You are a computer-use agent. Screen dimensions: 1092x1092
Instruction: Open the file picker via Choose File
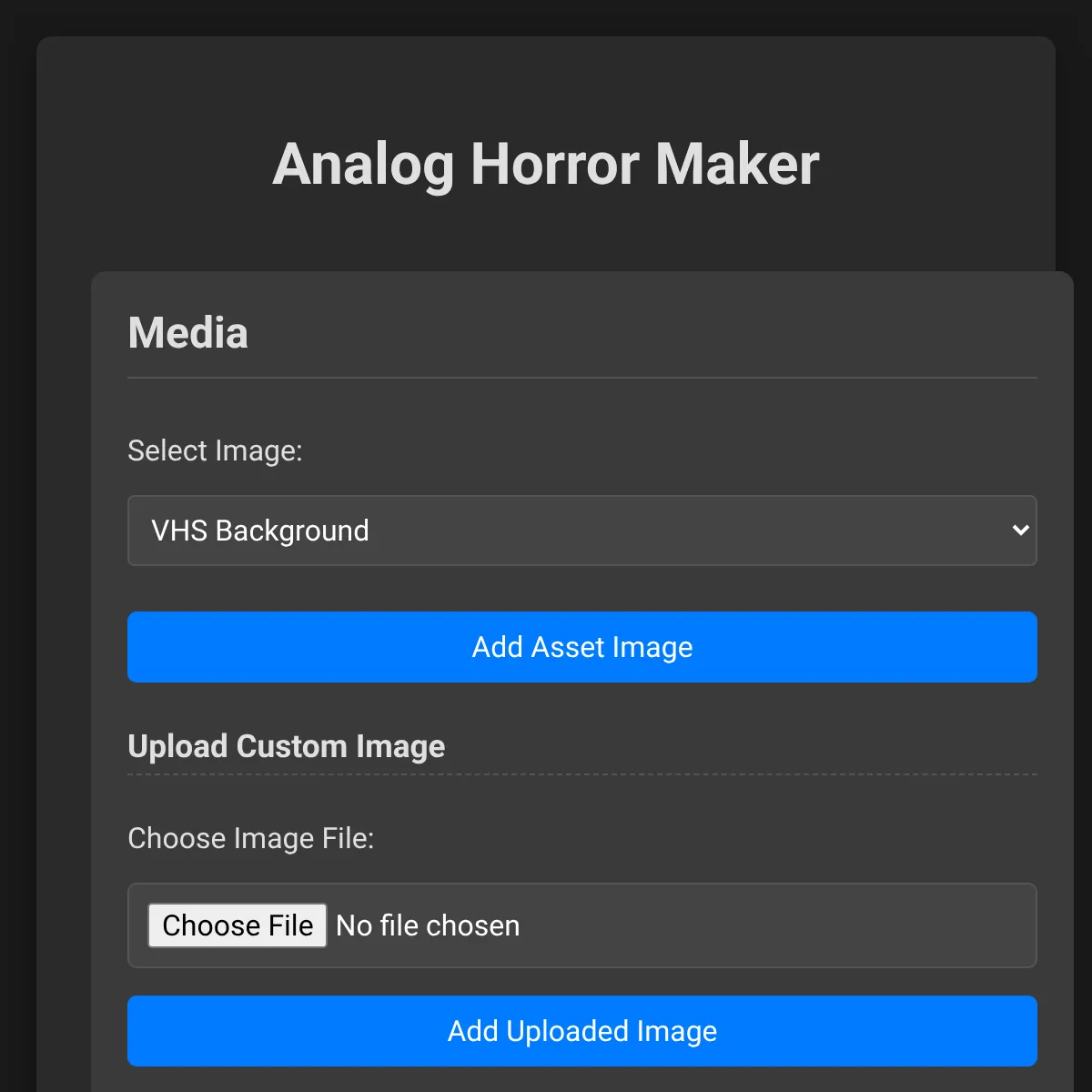click(237, 925)
